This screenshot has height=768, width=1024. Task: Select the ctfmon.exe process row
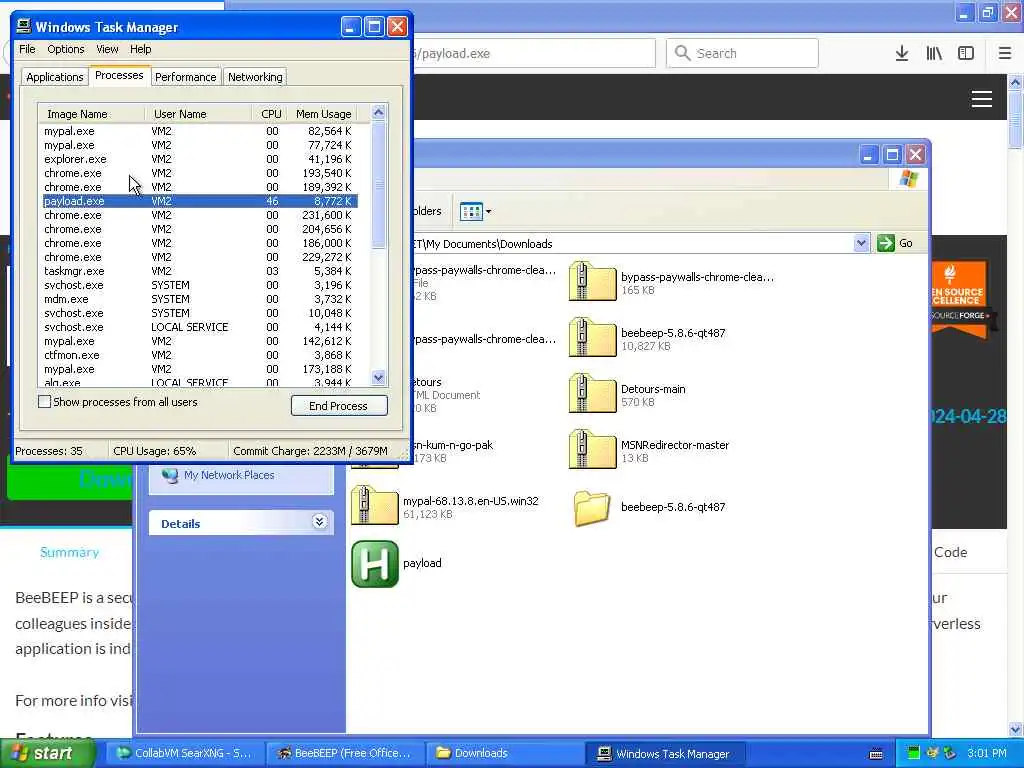tap(200, 355)
